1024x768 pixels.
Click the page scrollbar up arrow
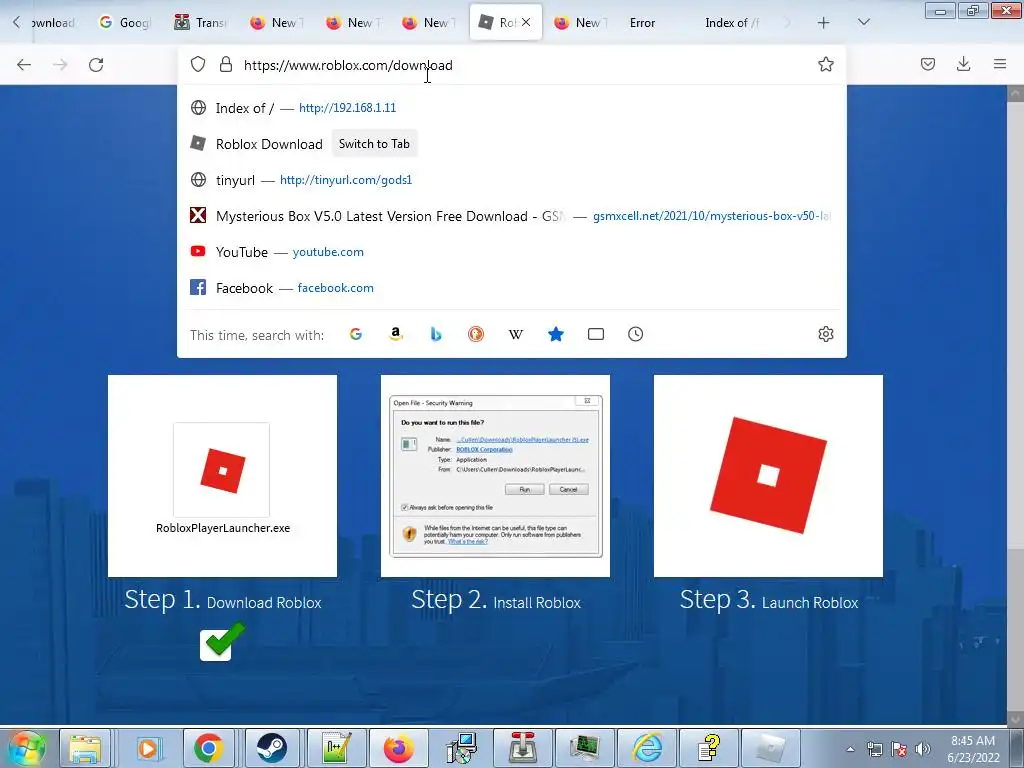coord(1015,93)
